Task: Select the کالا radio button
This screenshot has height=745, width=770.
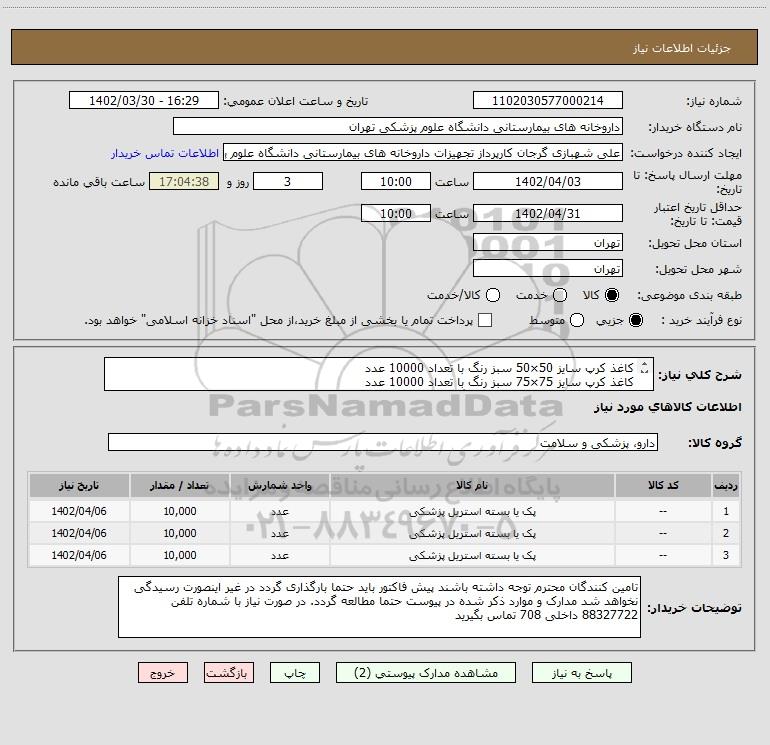Action: pyautogui.click(x=612, y=295)
